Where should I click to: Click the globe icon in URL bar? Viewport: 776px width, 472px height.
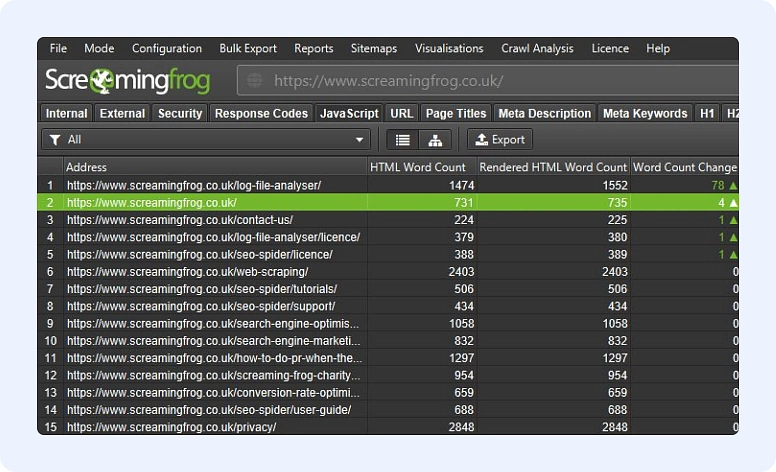tap(256, 81)
